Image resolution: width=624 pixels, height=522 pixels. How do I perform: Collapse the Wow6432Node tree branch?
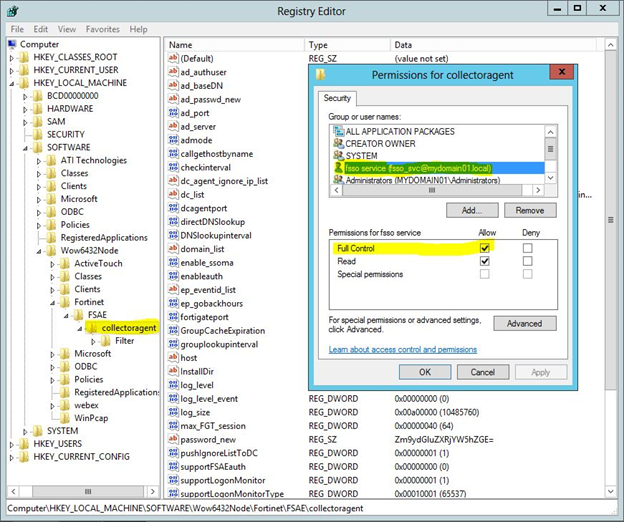coord(39,249)
